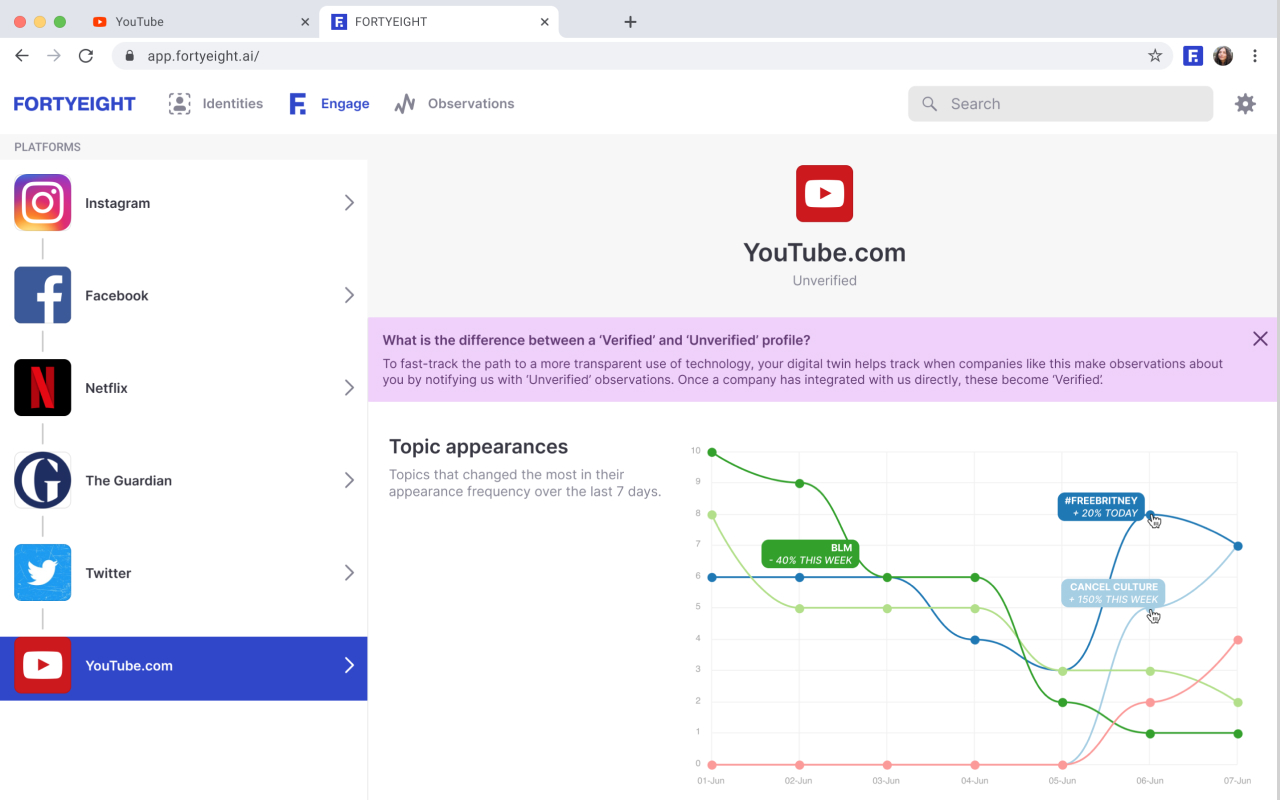Bookmark page with star icon
This screenshot has height=800, width=1280.
click(1155, 56)
